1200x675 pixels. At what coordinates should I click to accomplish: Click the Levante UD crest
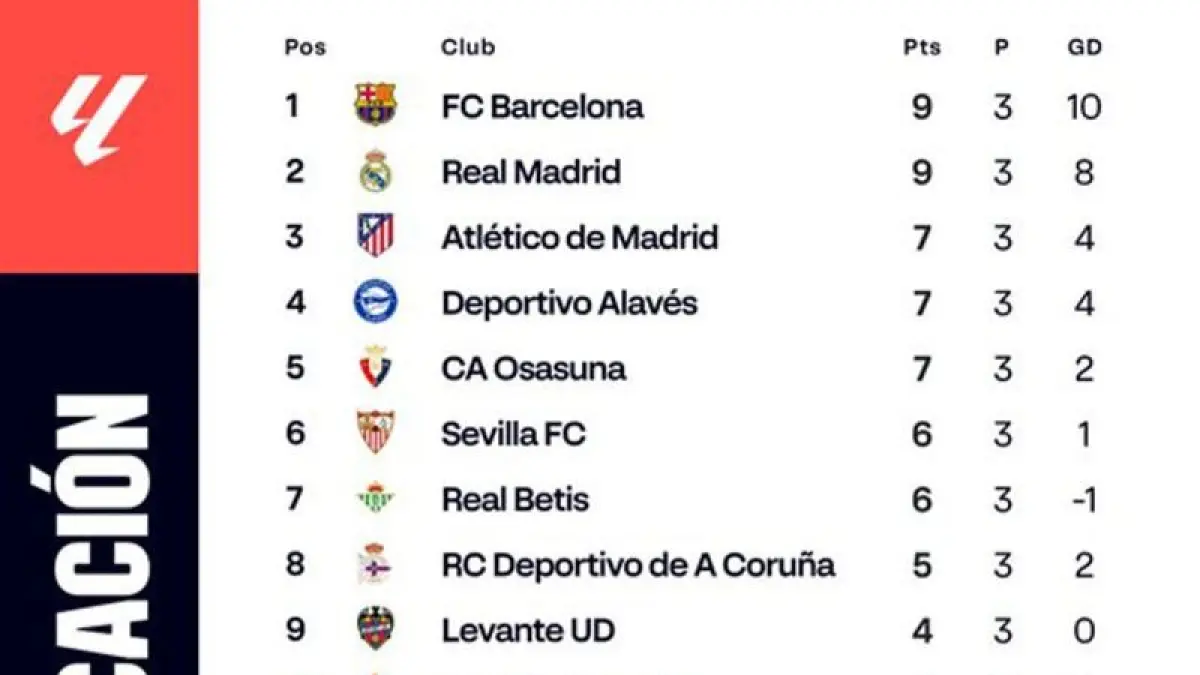tap(376, 630)
